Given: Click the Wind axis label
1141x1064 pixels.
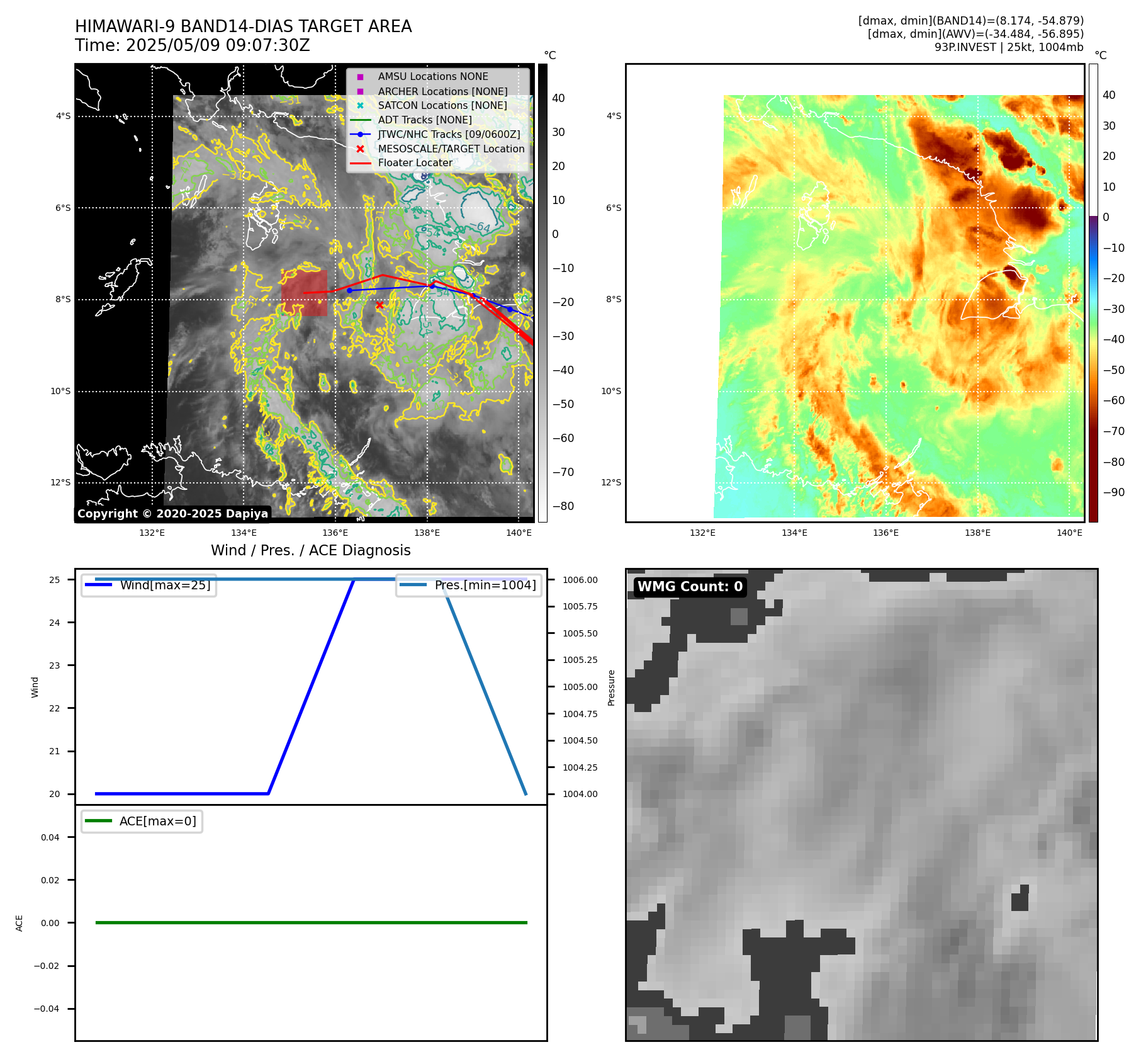Looking at the screenshot, I should (35, 688).
